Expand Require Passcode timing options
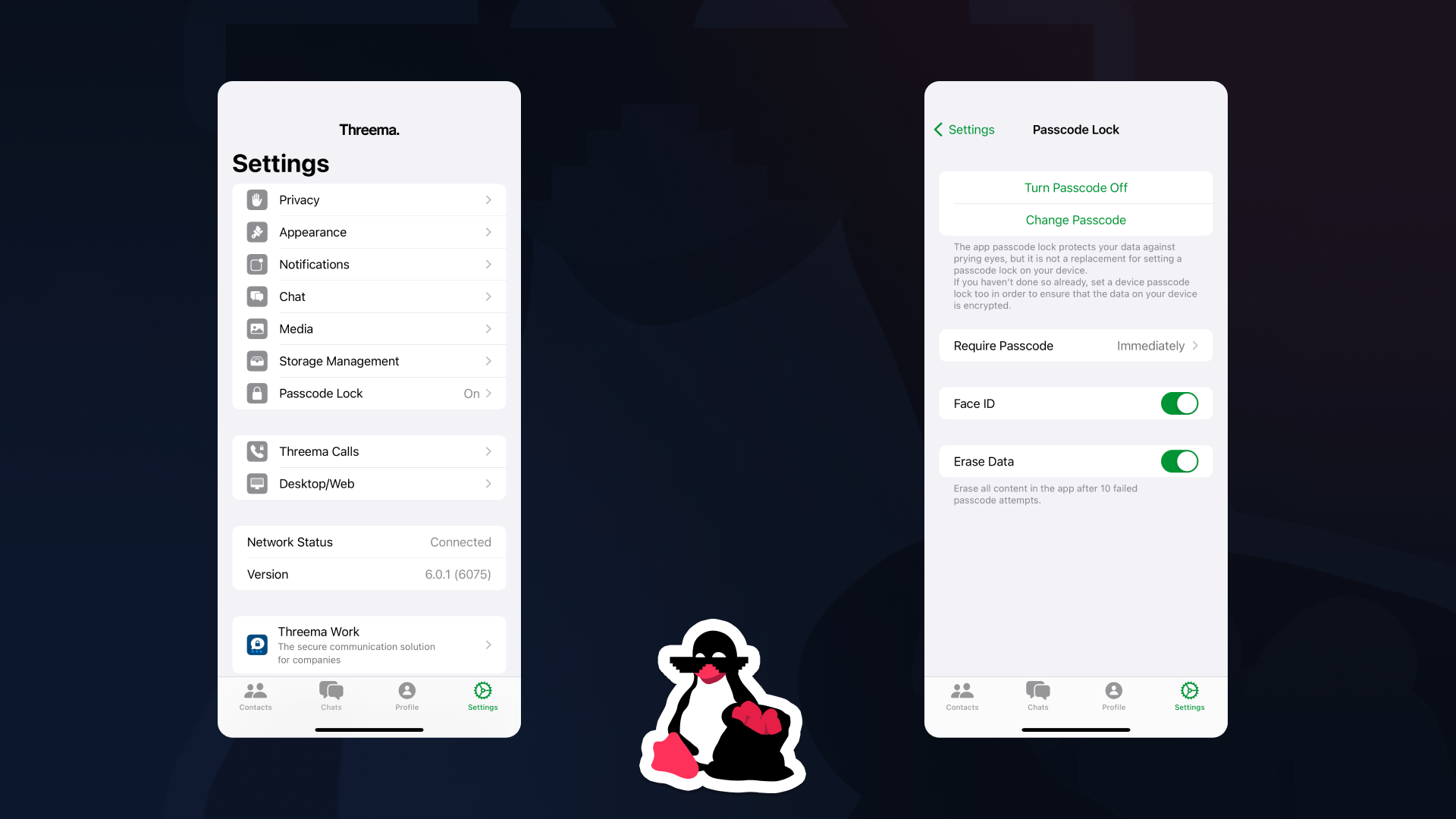Viewport: 1456px width, 819px height. pyautogui.click(x=1075, y=345)
